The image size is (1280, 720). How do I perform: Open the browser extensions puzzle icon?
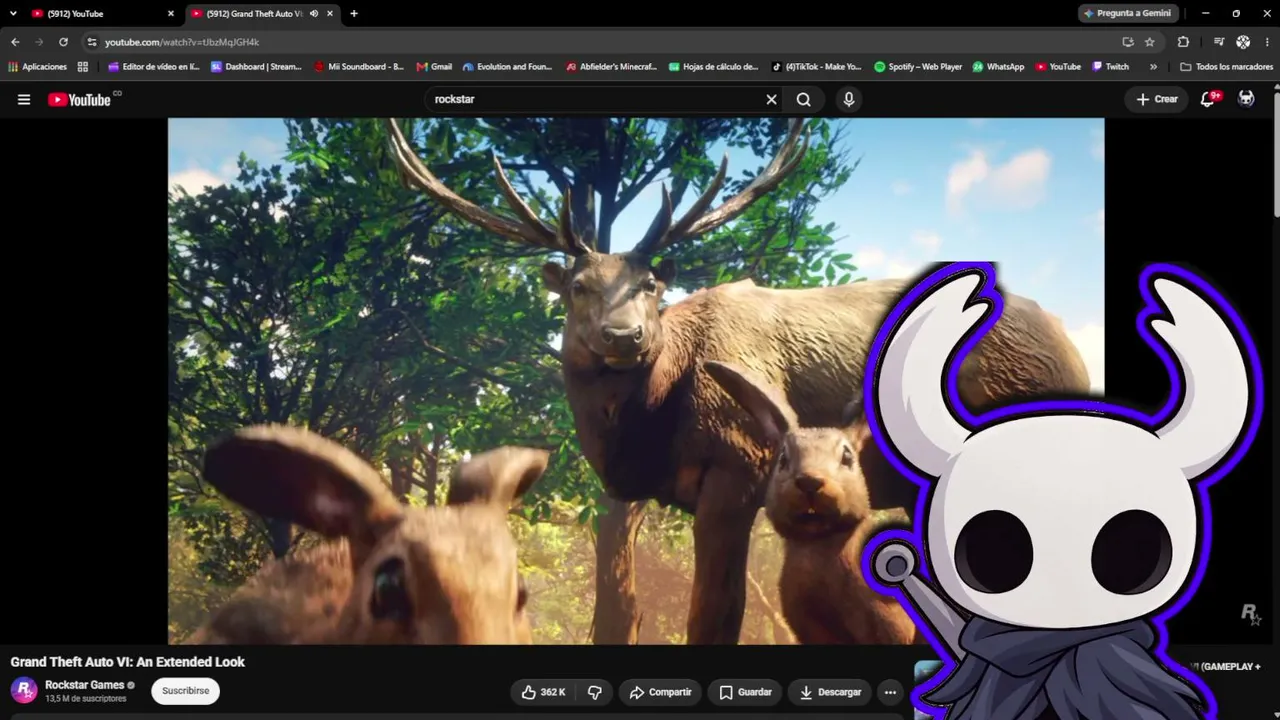coord(1183,42)
